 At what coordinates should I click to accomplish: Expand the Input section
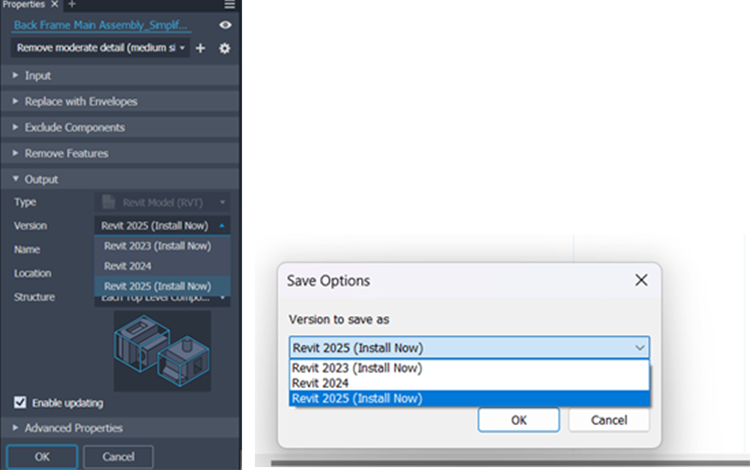120,76
